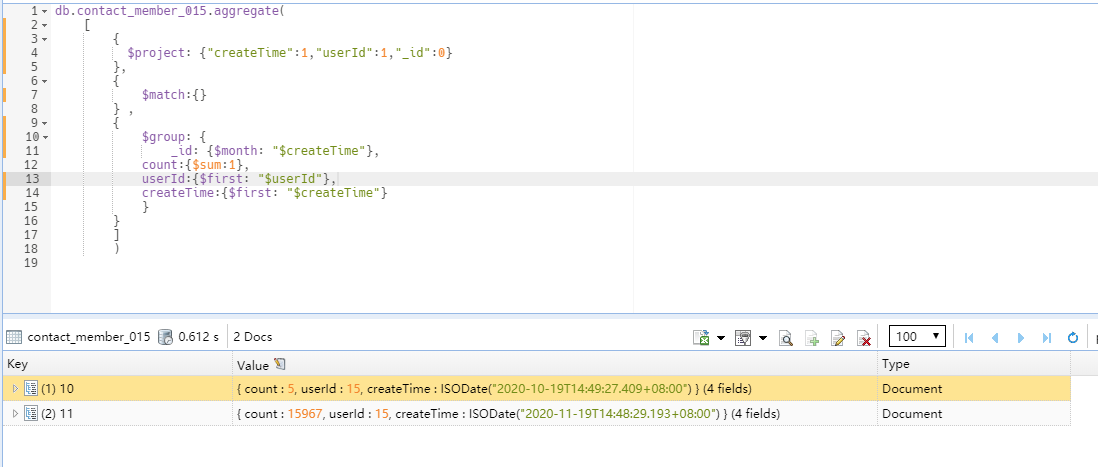
Task: Go to next page of results
Action: [x=1020, y=338]
